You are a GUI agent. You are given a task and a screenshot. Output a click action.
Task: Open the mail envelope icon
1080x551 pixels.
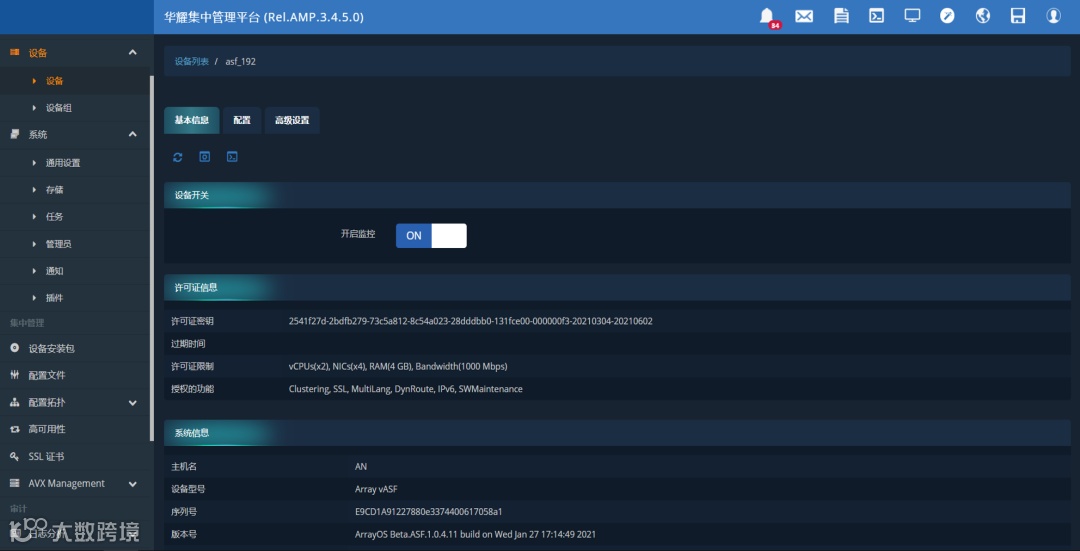[x=804, y=16]
